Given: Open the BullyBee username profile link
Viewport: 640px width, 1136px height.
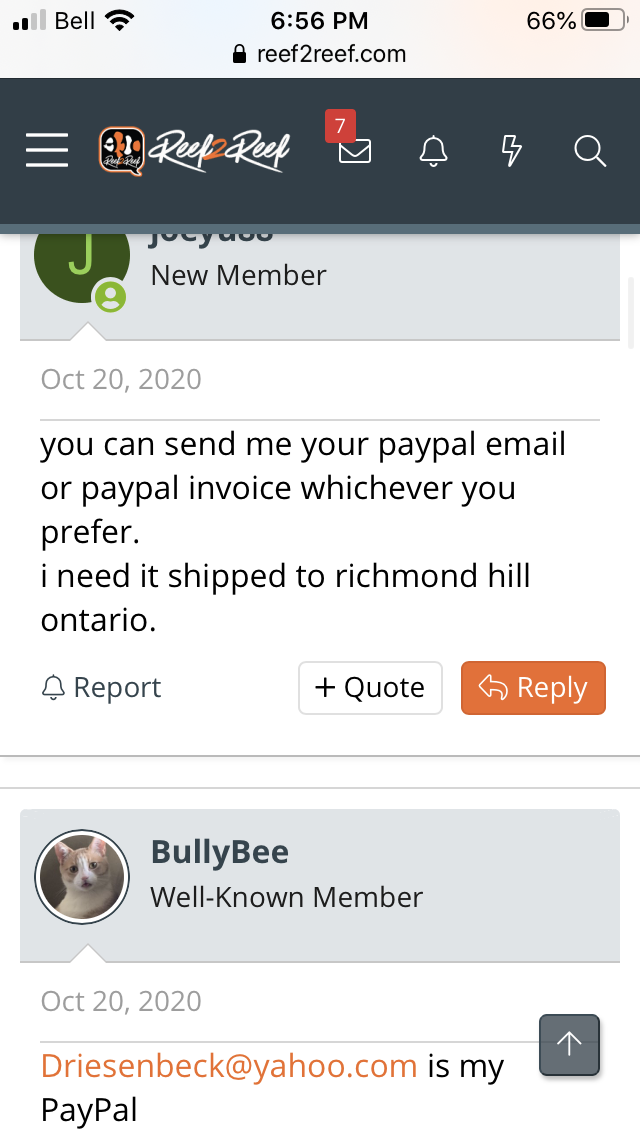Looking at the screenshot, I should coord(220,852).
